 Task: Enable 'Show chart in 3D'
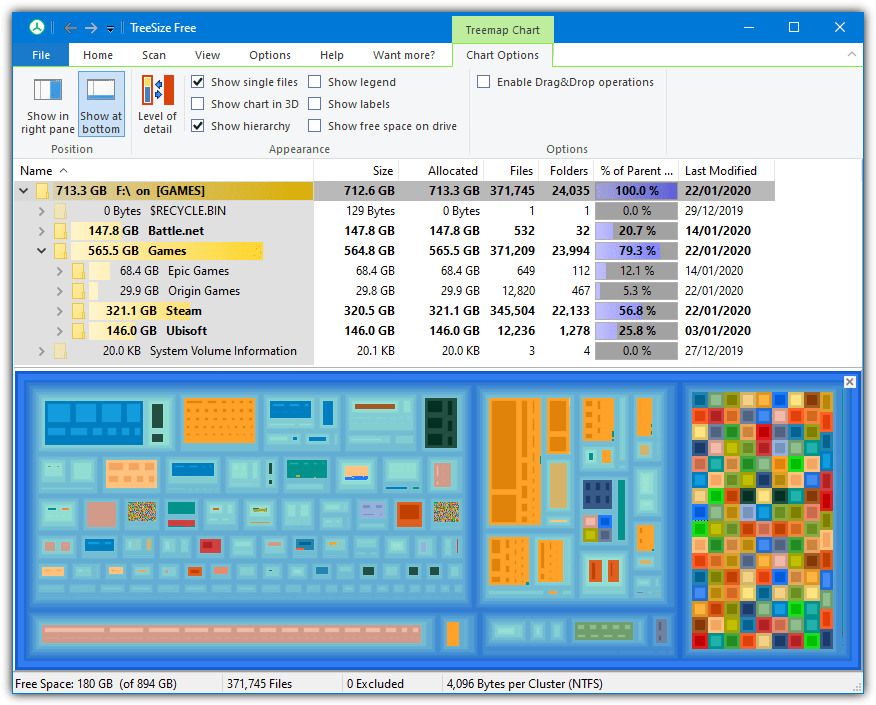coord(198,103)
